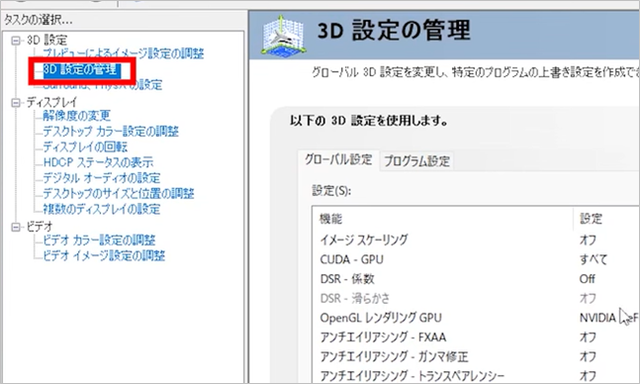The image size is (640, 384).
Task: Click the すべて value for CUDA - GPU
Action: tap(593, 259)
